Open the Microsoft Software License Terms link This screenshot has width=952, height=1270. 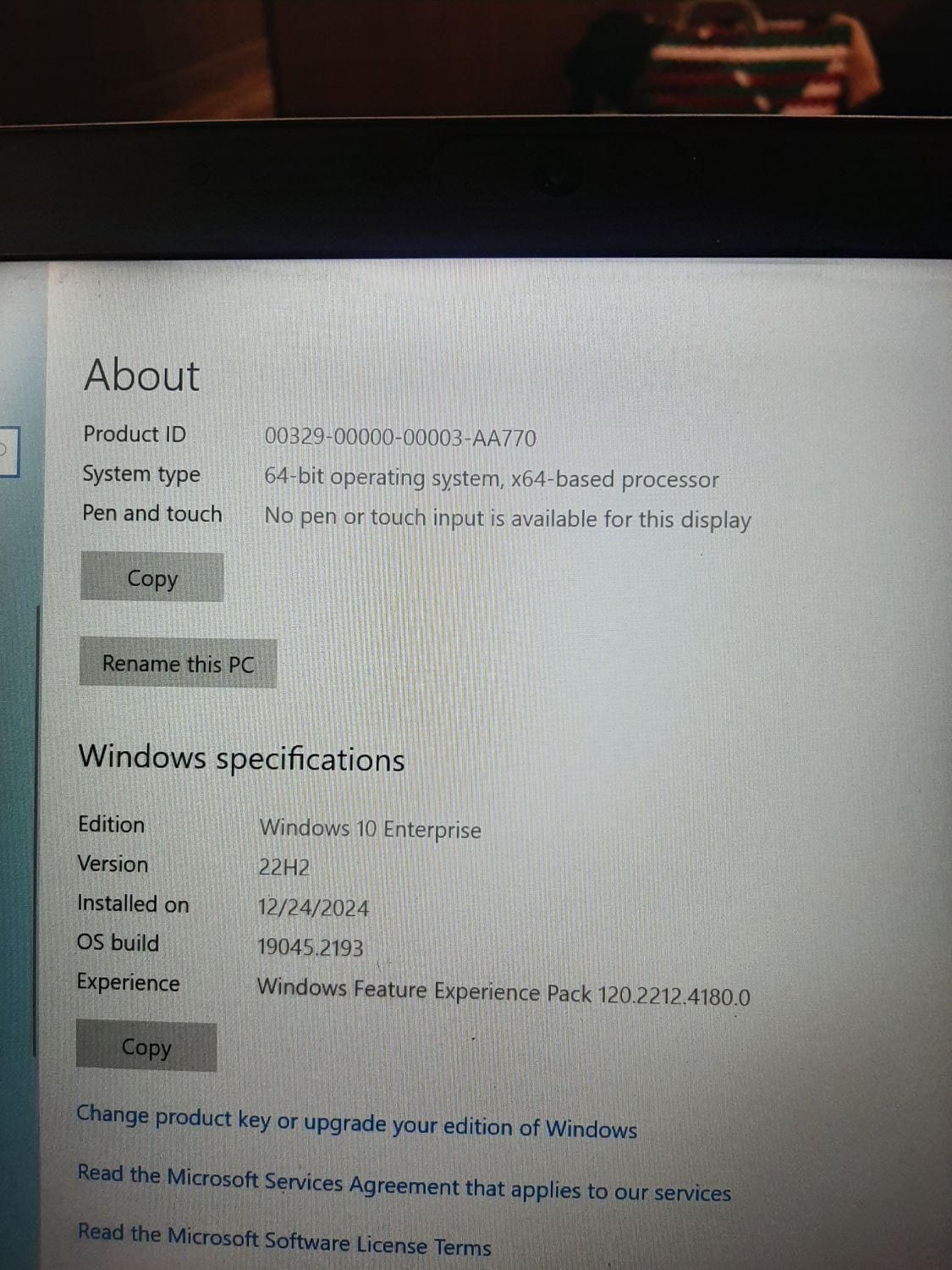coord(283,1240)
